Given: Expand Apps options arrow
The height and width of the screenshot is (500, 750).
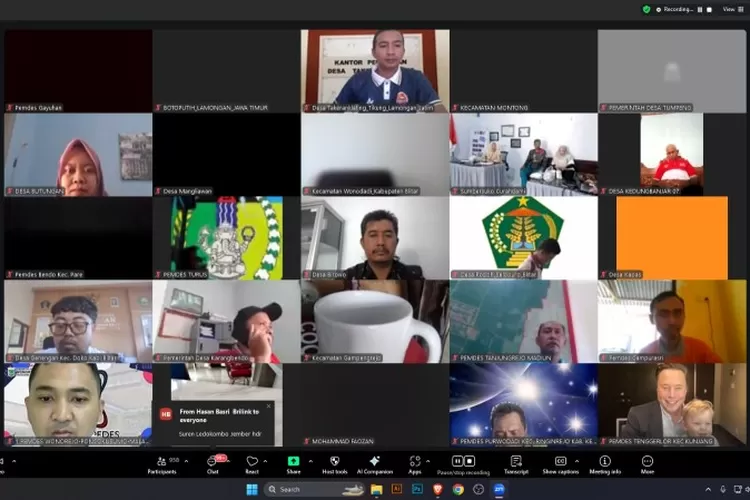Looking at the screenshot, I should click(428, 461).
